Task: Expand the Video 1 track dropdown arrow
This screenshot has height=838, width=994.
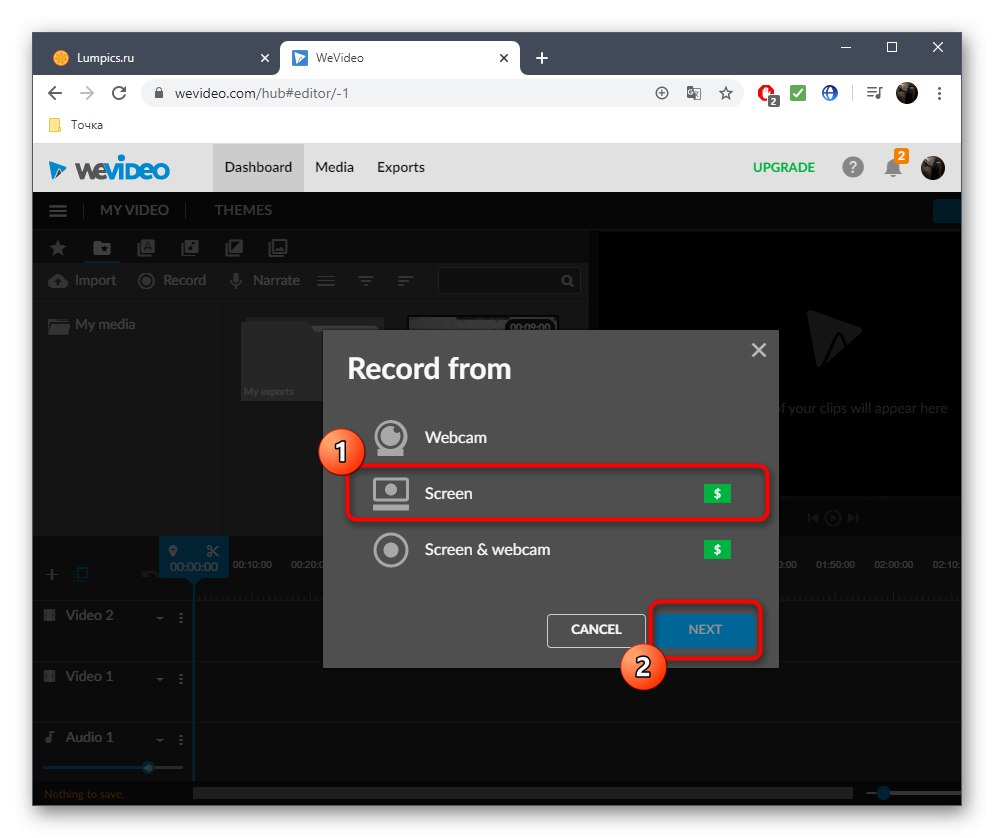Action: [x=160, y=677]
